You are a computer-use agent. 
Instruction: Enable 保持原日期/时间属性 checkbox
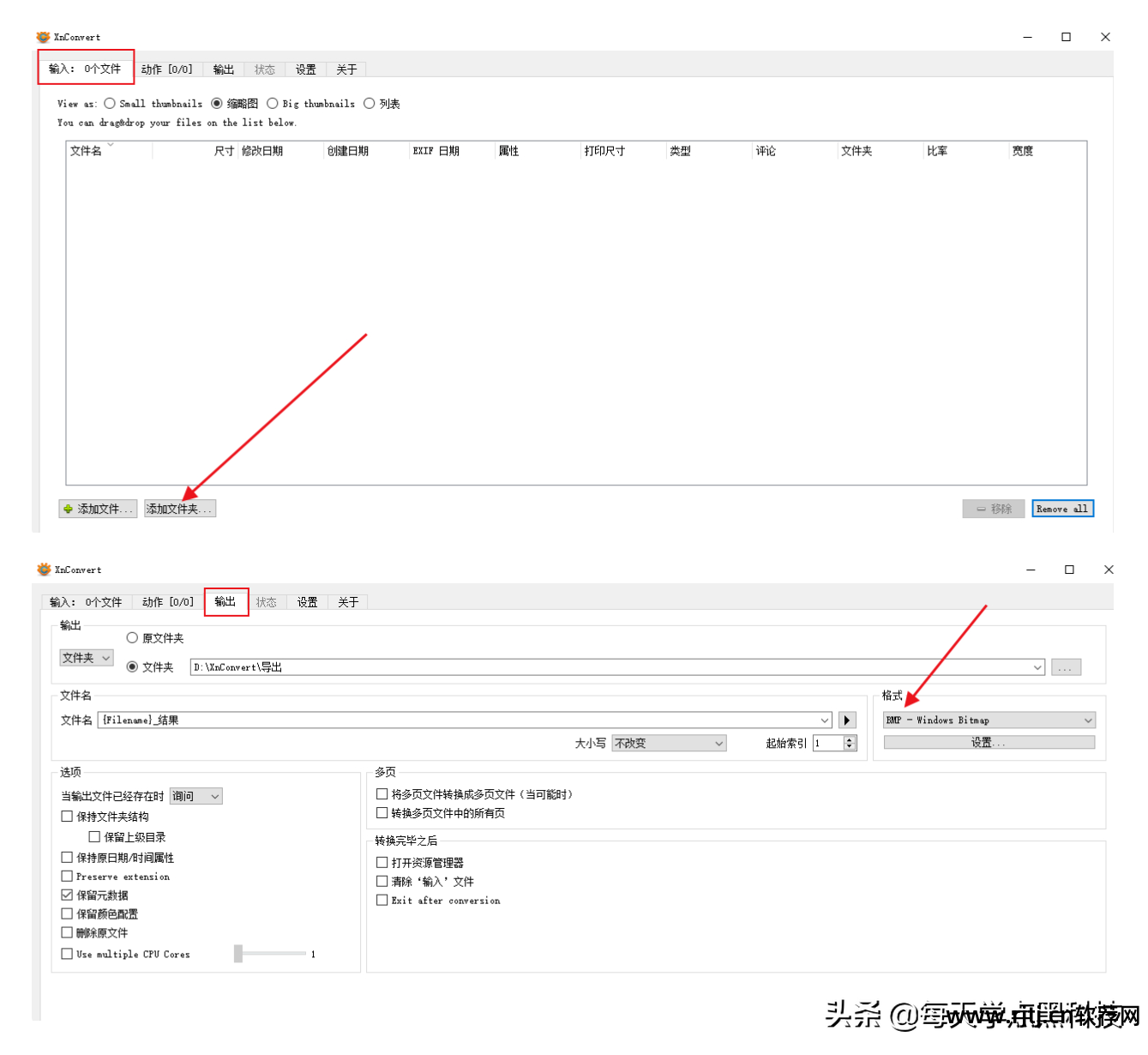pyautogui.click(x=67, y=857)
